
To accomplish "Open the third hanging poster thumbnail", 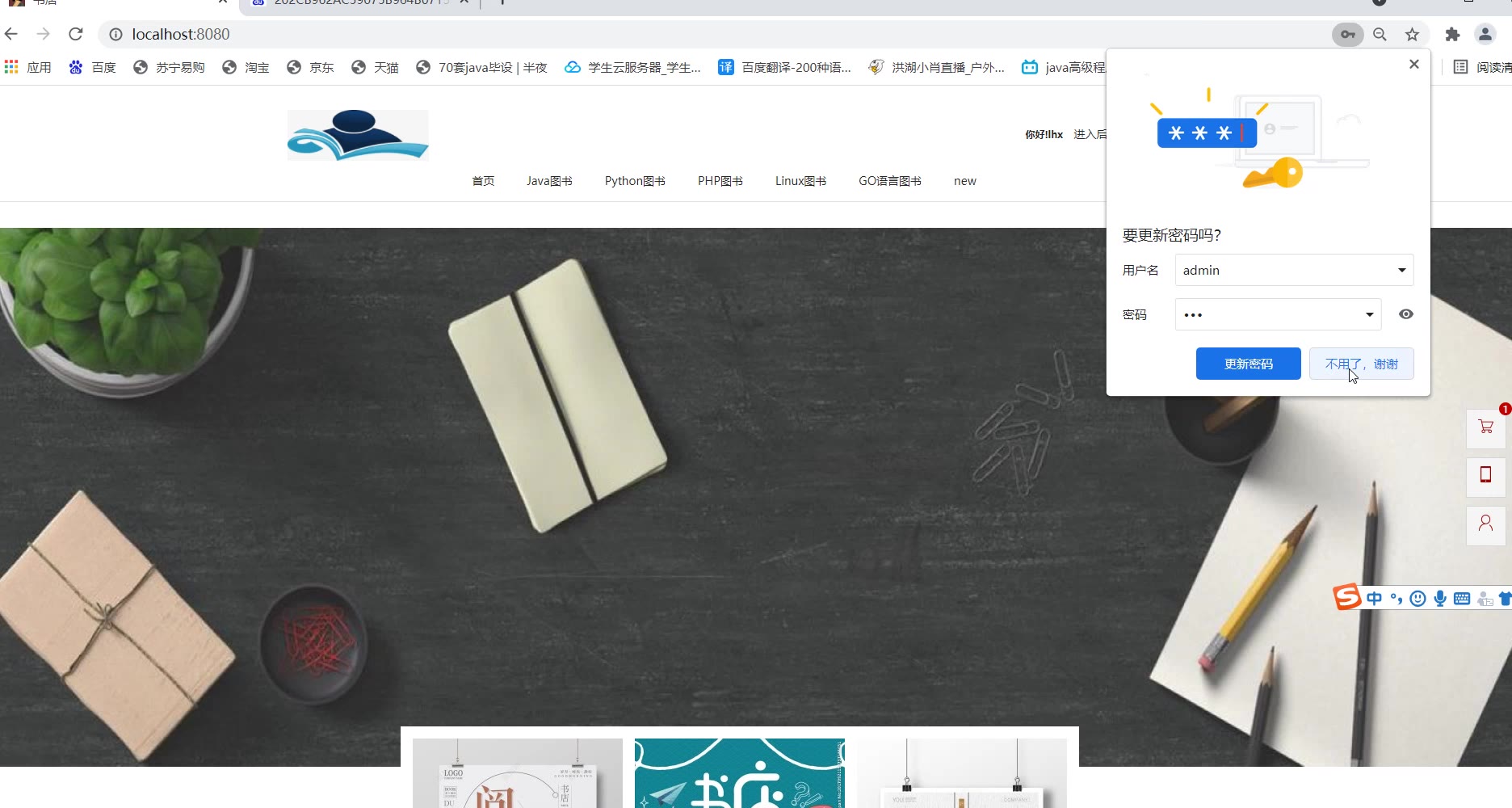I will tap(962, 773).
